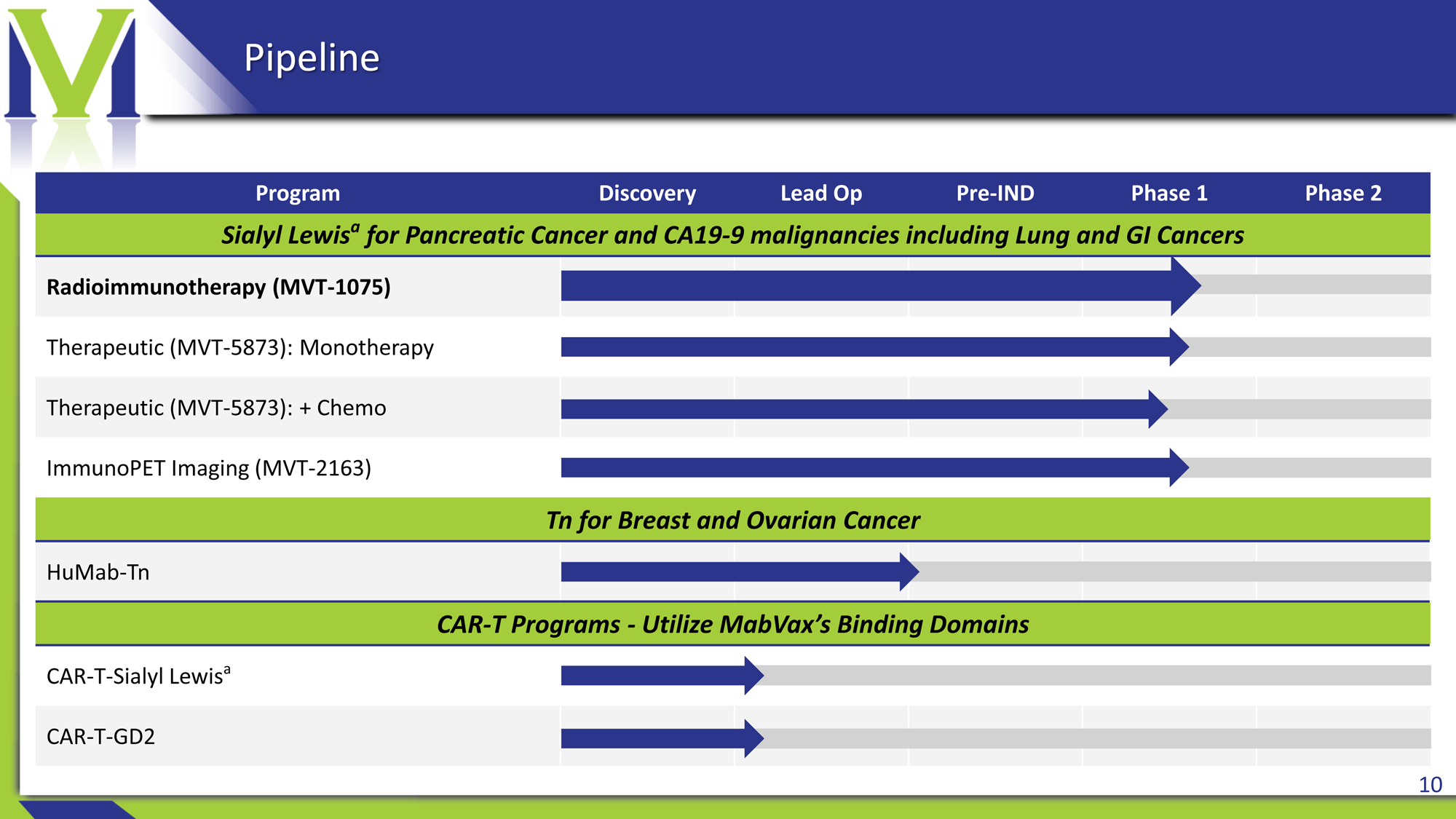Click slide page number 10
The width and height of the screenshot is (1456, 819).
[x=1430, y=785]
